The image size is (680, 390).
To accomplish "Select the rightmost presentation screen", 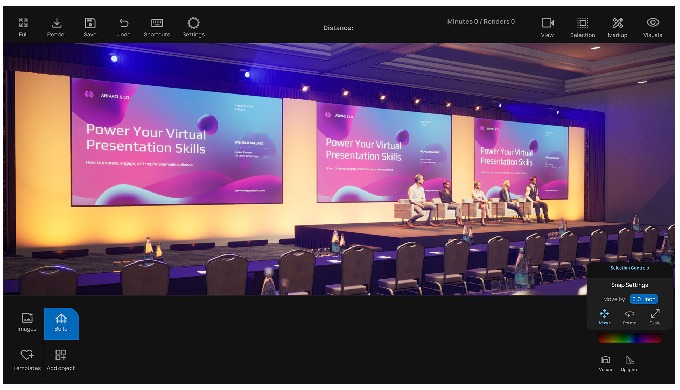I will pyautogui.click(x=520, y=158).
